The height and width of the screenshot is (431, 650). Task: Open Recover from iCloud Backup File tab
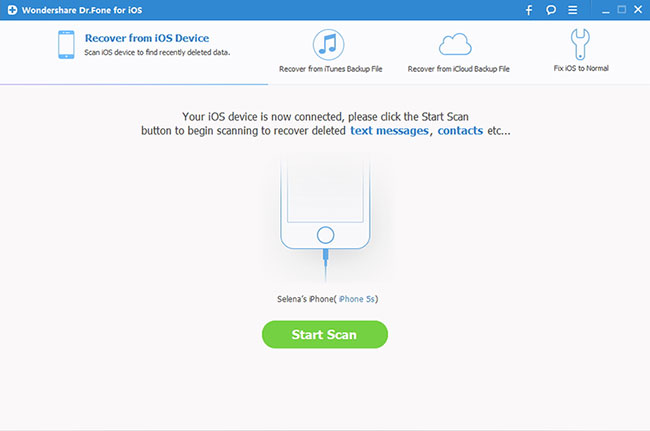[x=458, y=69]
